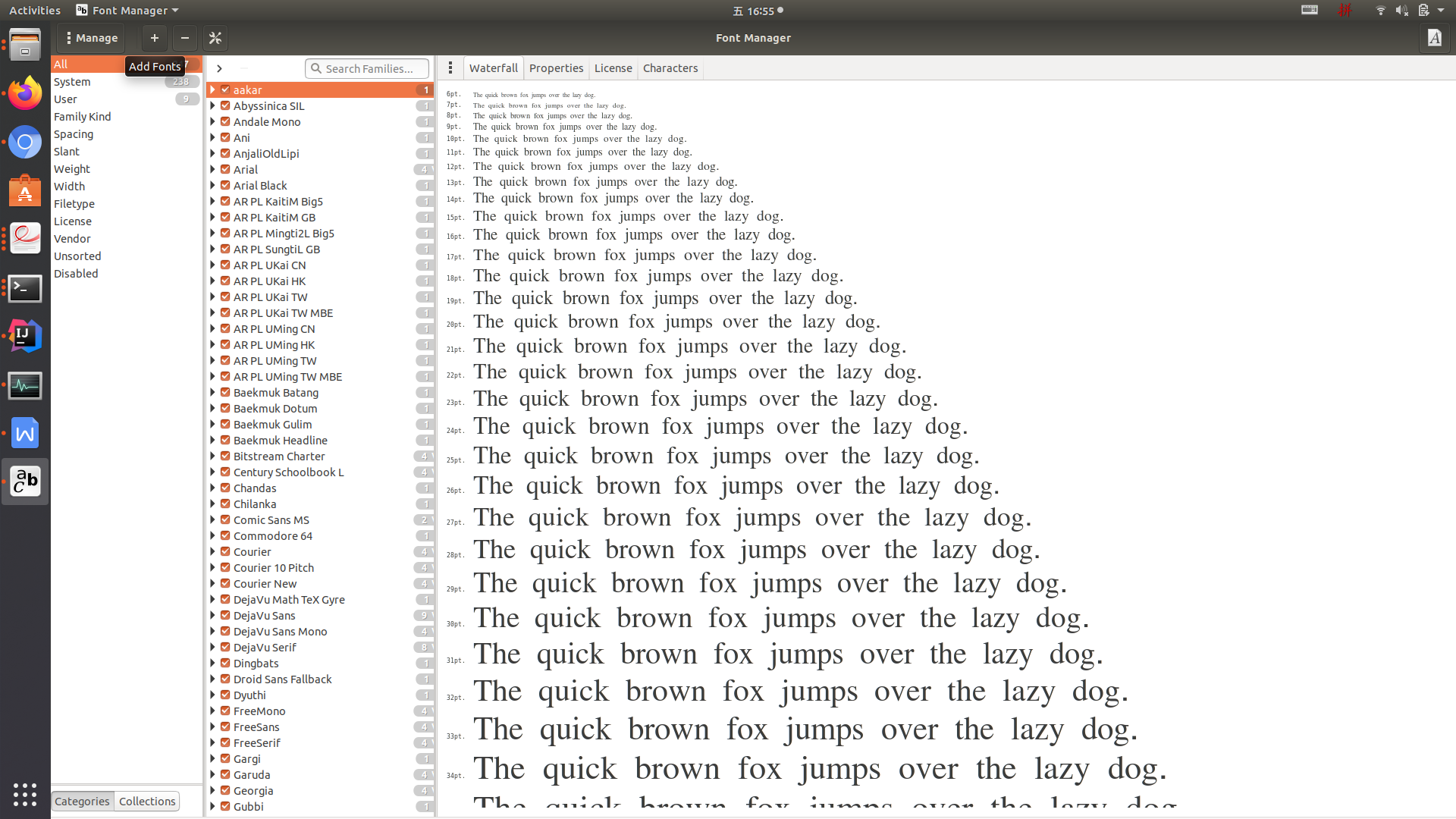Click the Remove Fonts minus icon
This screenshot has width=1456, height=819.
(185, 38)
